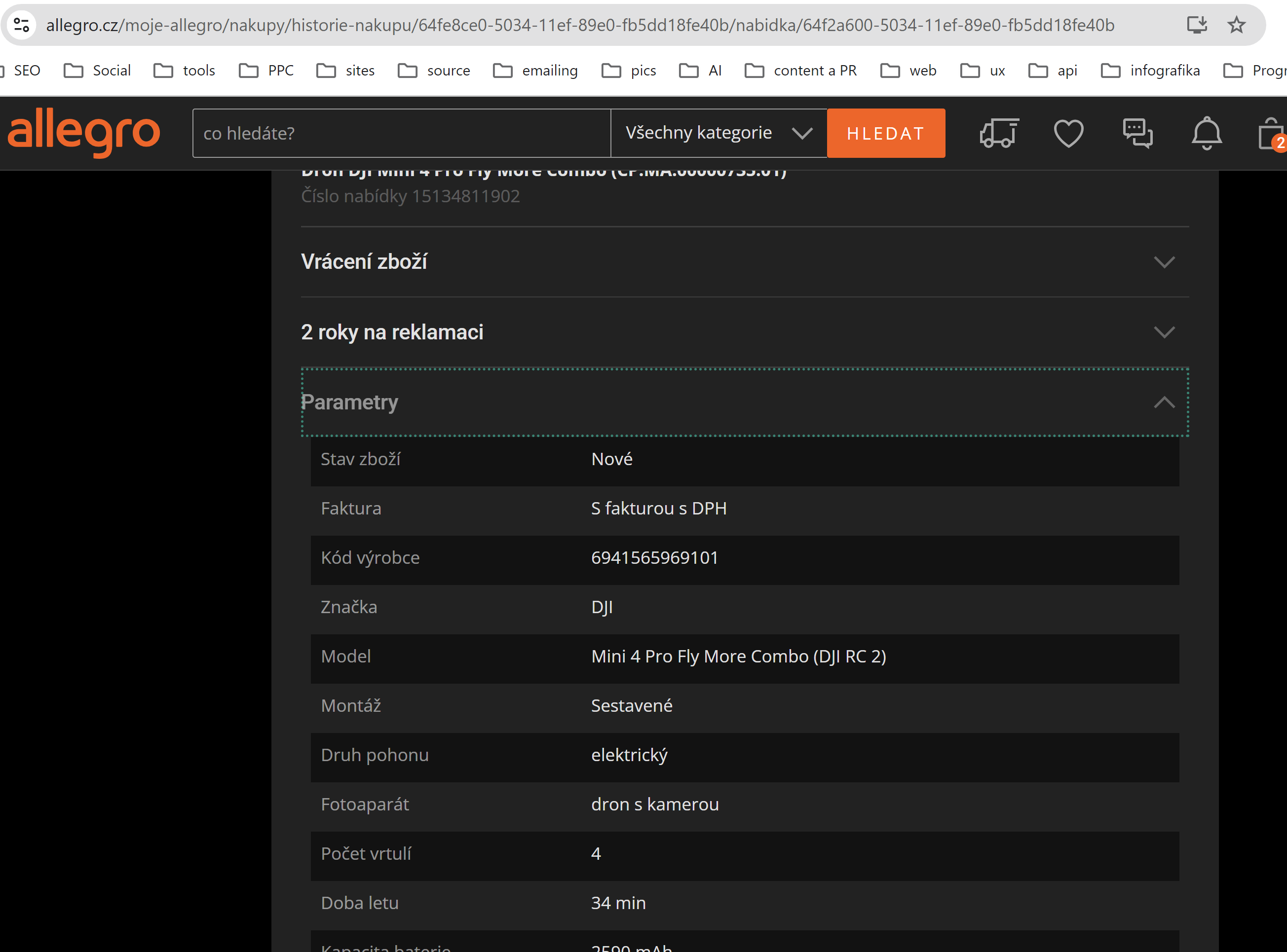Click the Kód výrobce parameter label
Screen dimensions: 1287x952
pos(370,558)
